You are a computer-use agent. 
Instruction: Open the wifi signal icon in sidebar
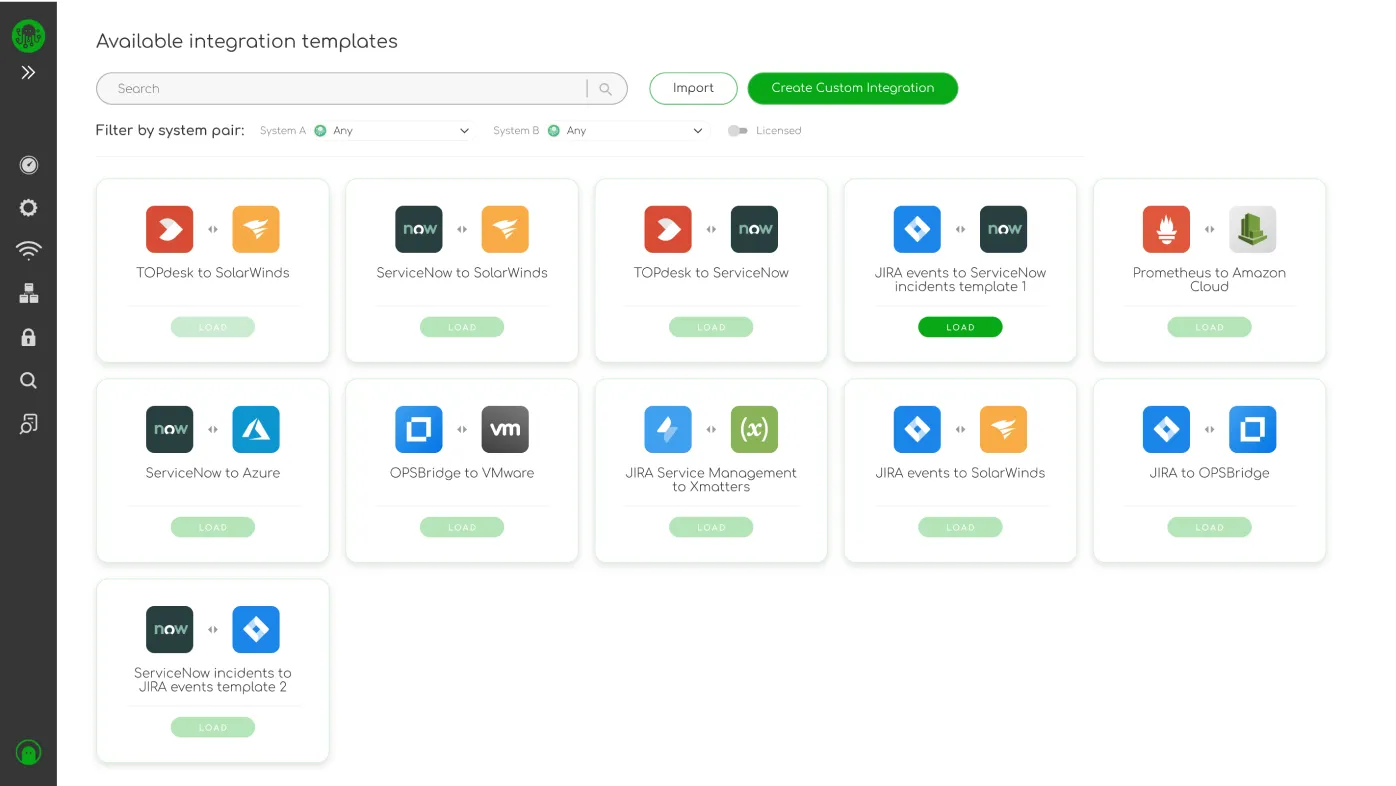click(28, 251)
